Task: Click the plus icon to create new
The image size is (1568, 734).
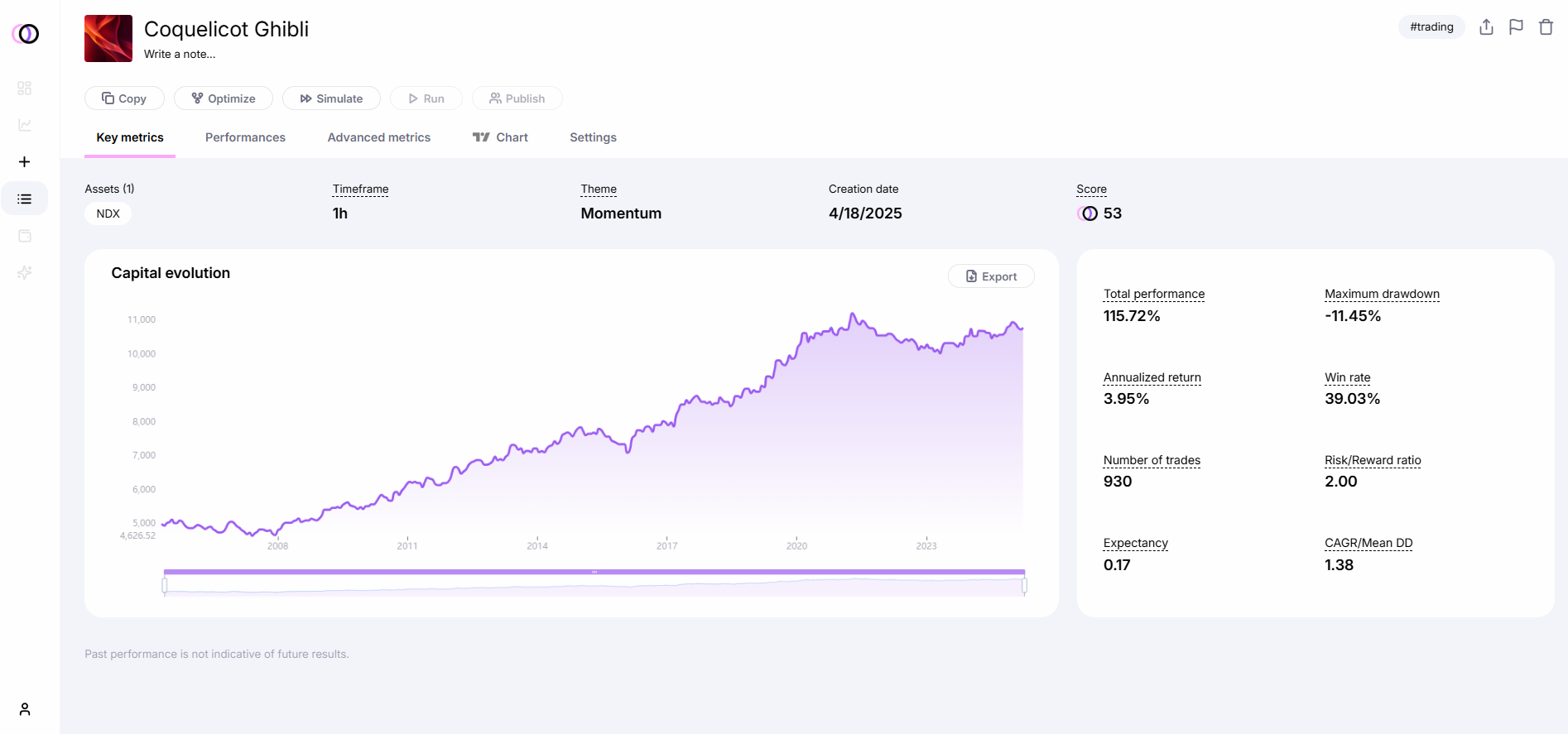Action: 25,161
